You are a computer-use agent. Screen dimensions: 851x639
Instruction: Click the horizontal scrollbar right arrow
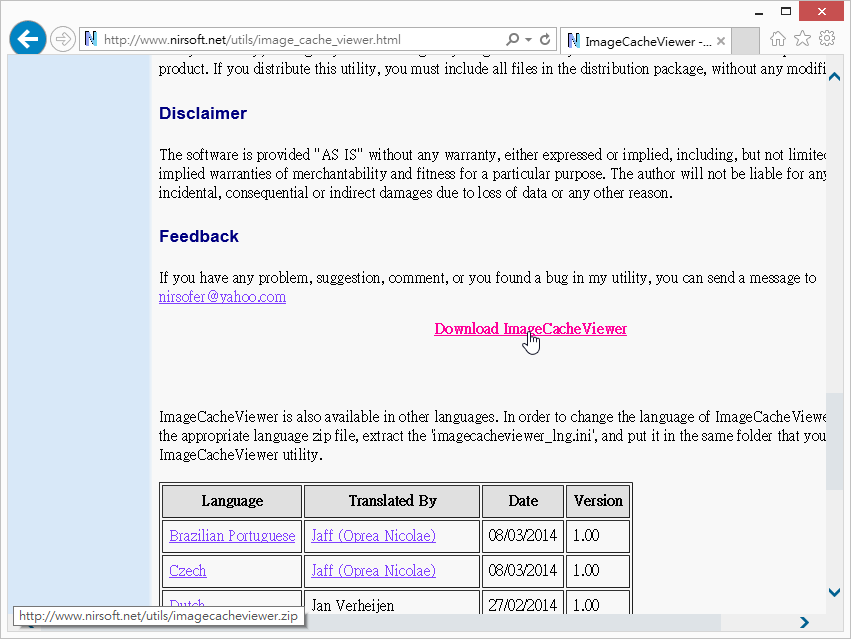[x=804, y=622]
